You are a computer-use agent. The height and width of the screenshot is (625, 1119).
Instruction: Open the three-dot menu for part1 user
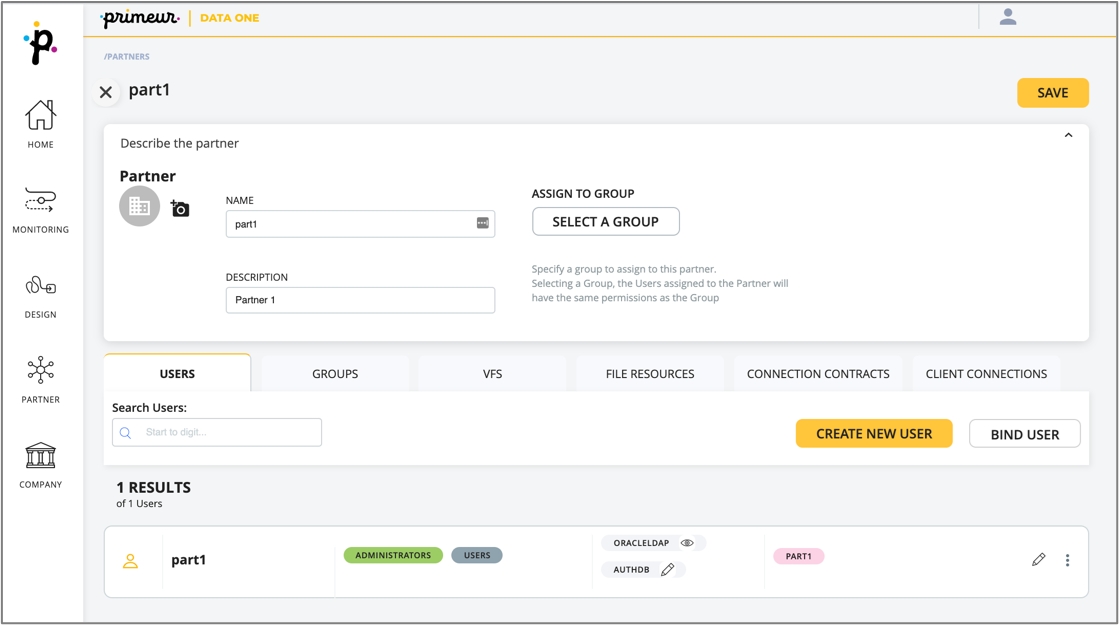[x=1067, y=560]
